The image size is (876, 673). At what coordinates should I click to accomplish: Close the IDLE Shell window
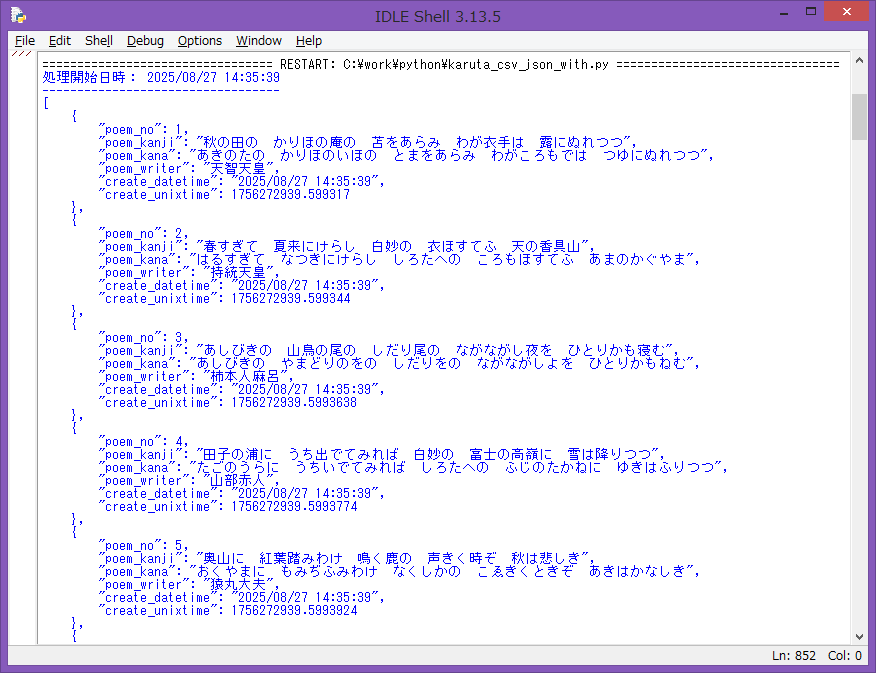[x=842, y=12]
